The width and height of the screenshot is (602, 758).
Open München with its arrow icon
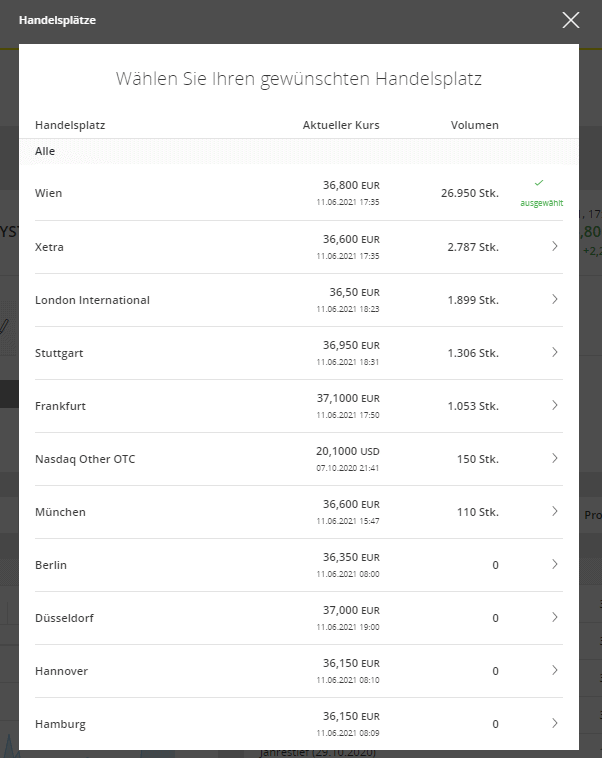(x=555, y=511)
